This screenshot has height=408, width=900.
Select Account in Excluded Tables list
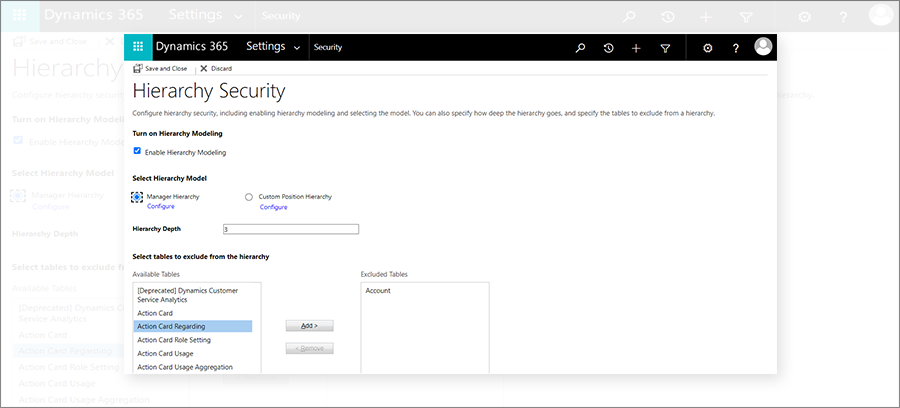(378, 291)
